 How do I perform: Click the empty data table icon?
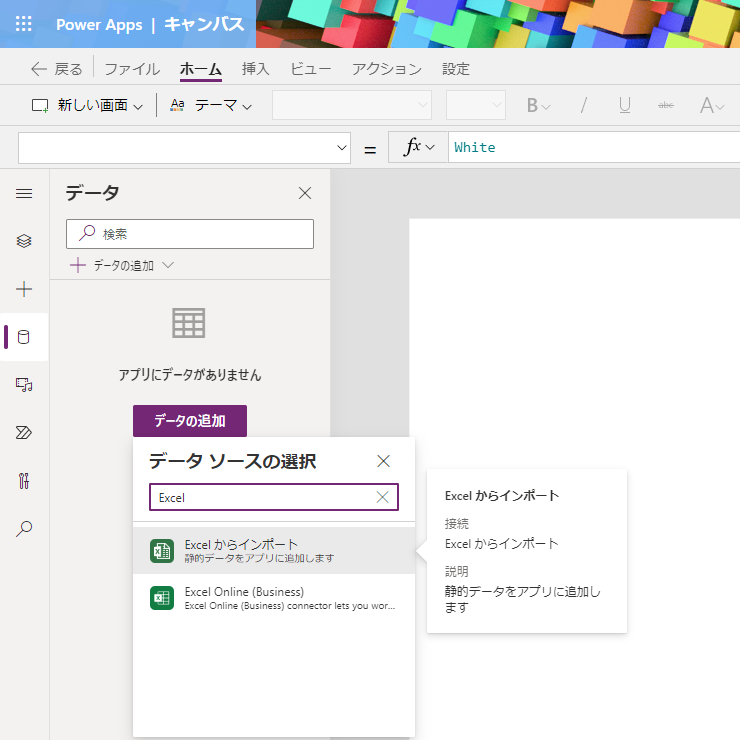pyautogui.click(x=189, y=323)
